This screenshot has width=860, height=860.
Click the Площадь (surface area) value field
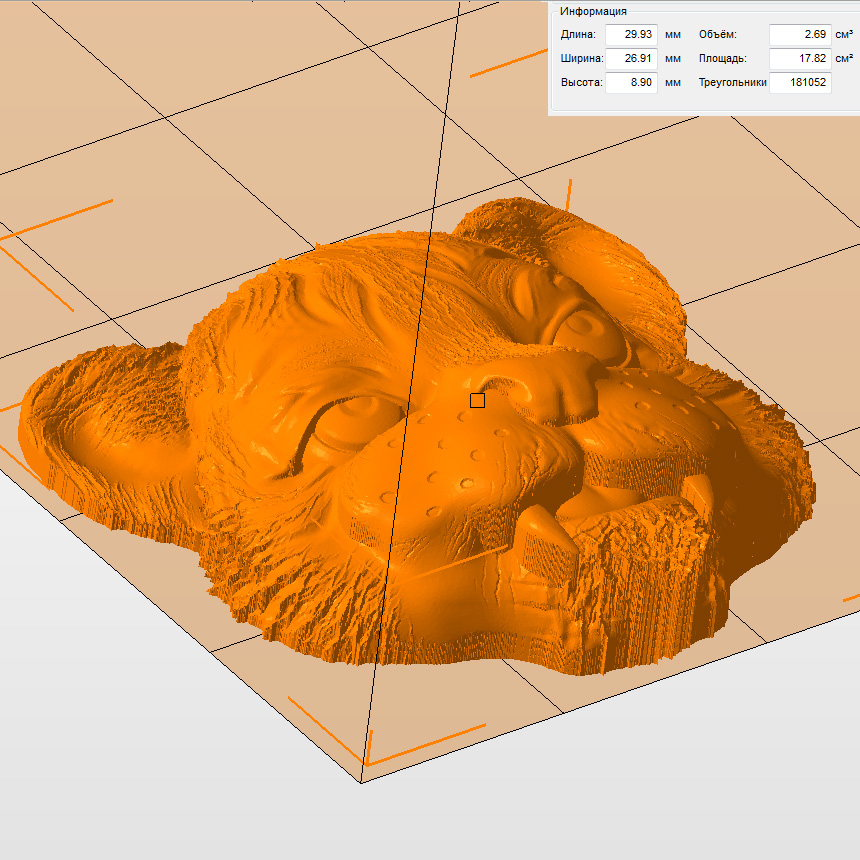pos(799,58)
